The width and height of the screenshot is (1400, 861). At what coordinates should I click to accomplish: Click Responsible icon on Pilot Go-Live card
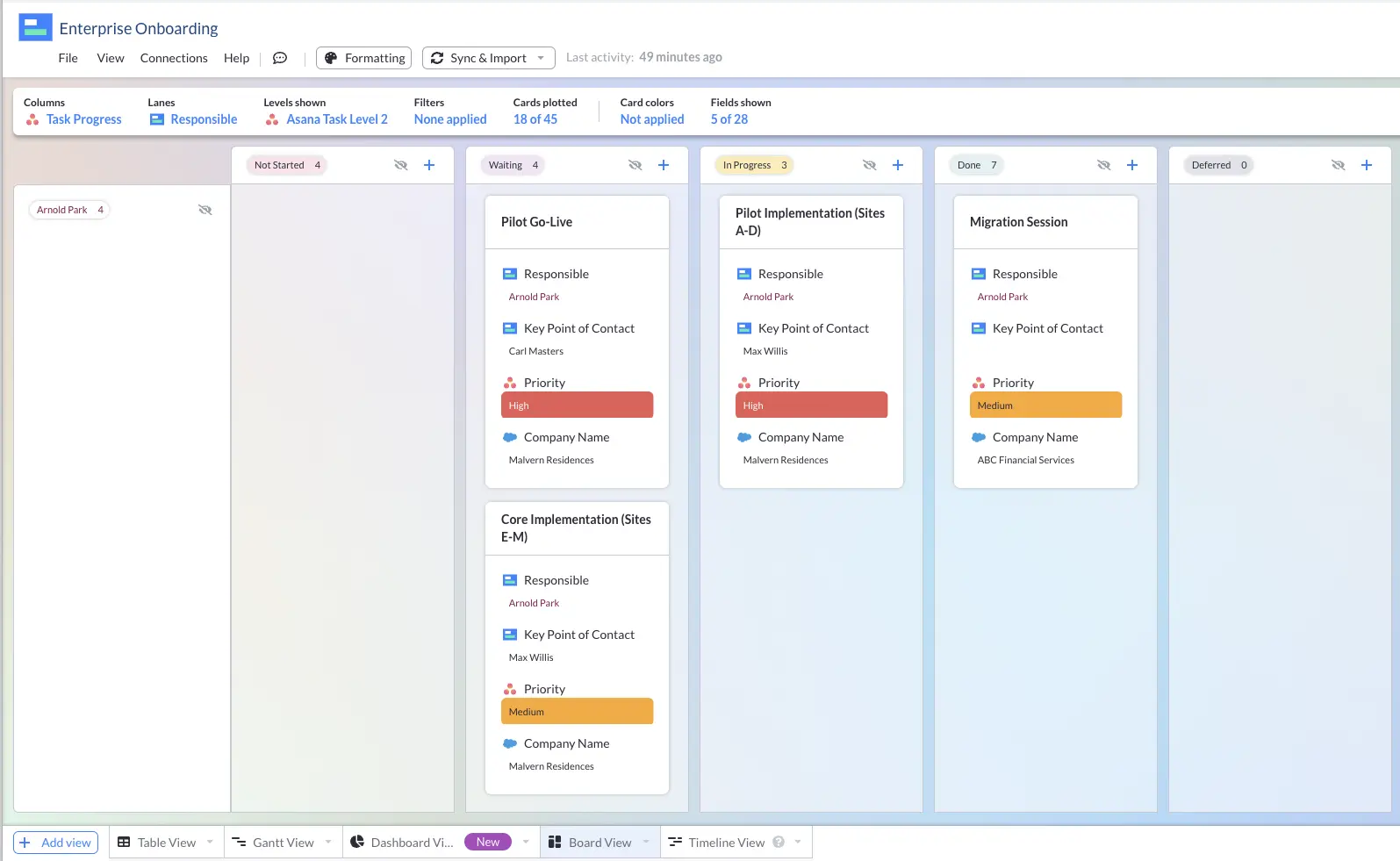tap(510, 274)
